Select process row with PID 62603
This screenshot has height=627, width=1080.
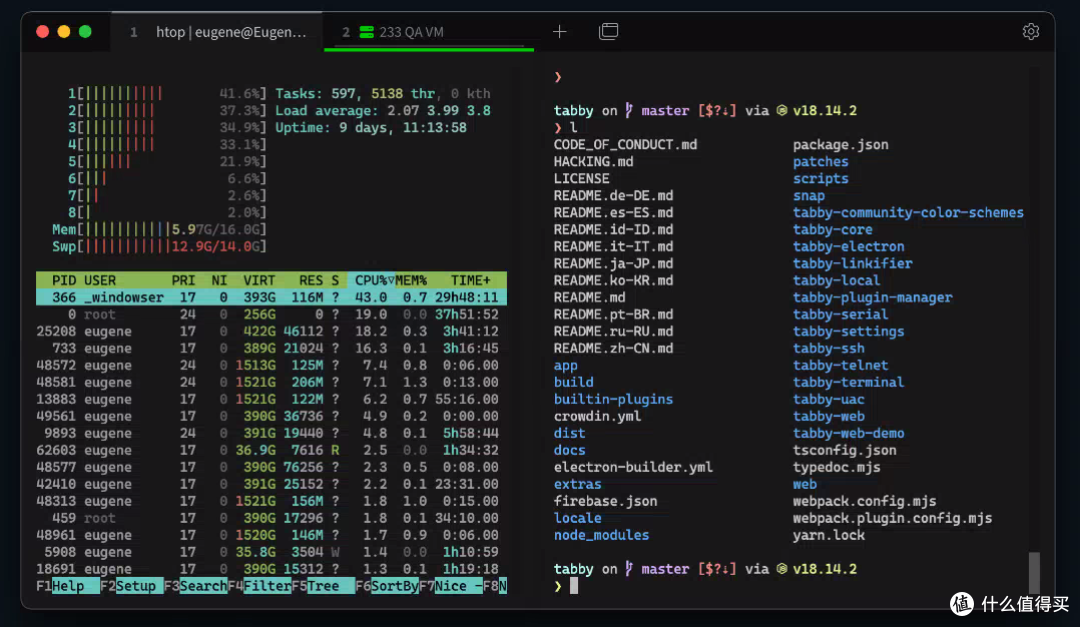tap(271, 450)
